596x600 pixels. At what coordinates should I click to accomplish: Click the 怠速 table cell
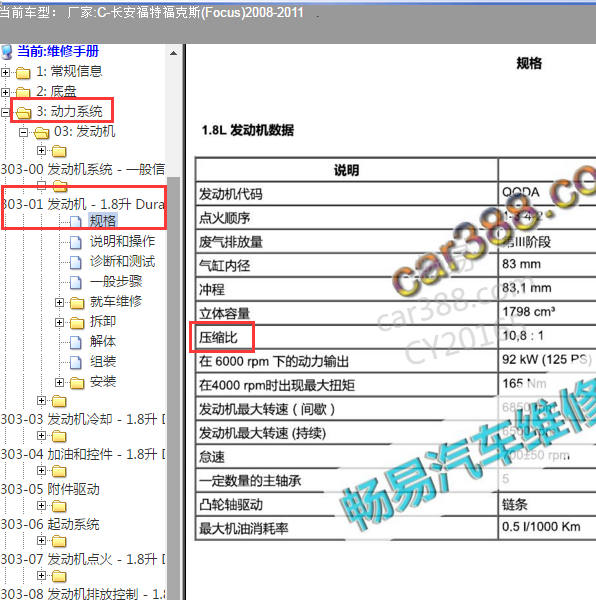[347, 457]
